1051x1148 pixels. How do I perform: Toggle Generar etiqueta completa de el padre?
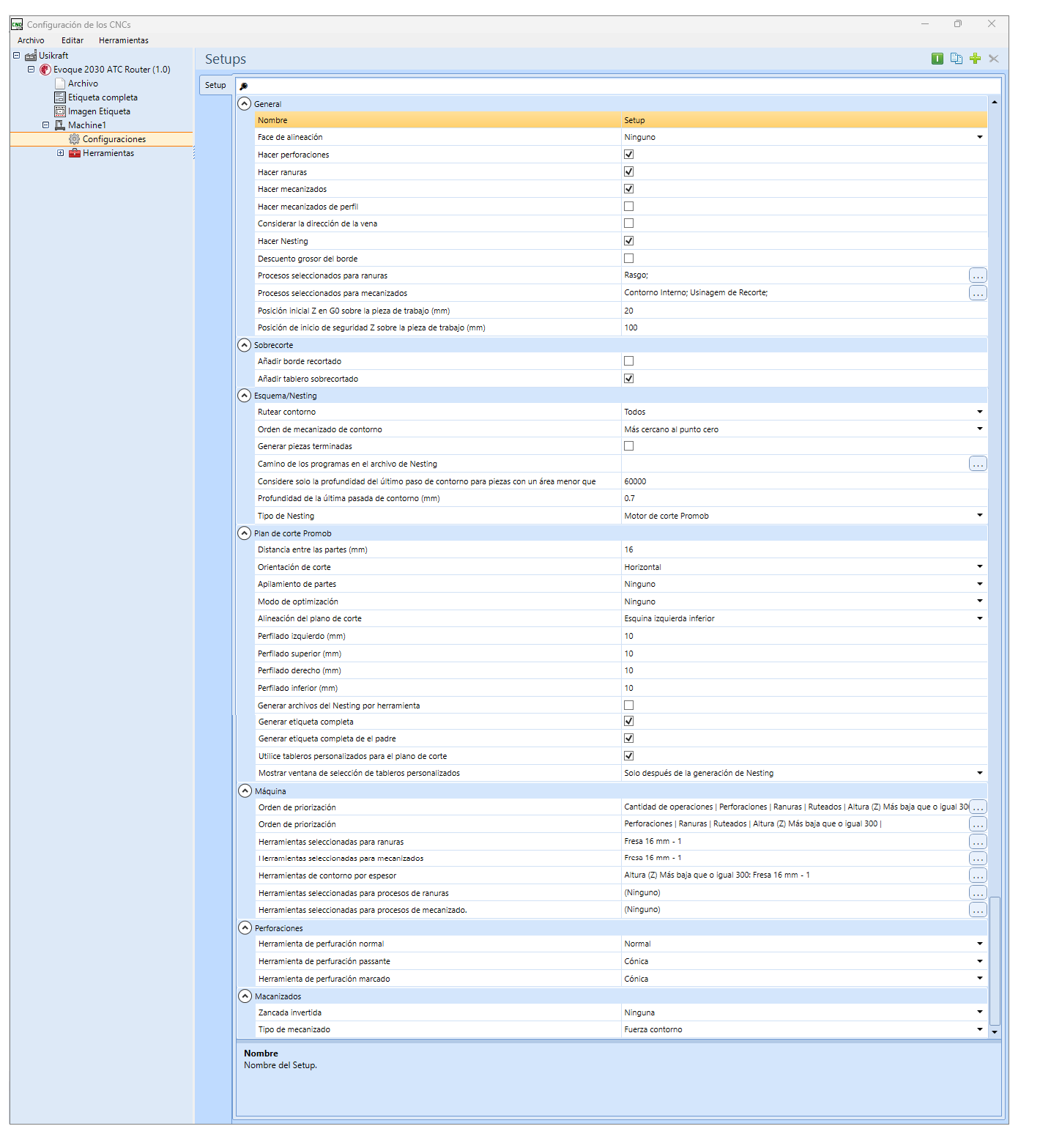[x=628, y=738]
